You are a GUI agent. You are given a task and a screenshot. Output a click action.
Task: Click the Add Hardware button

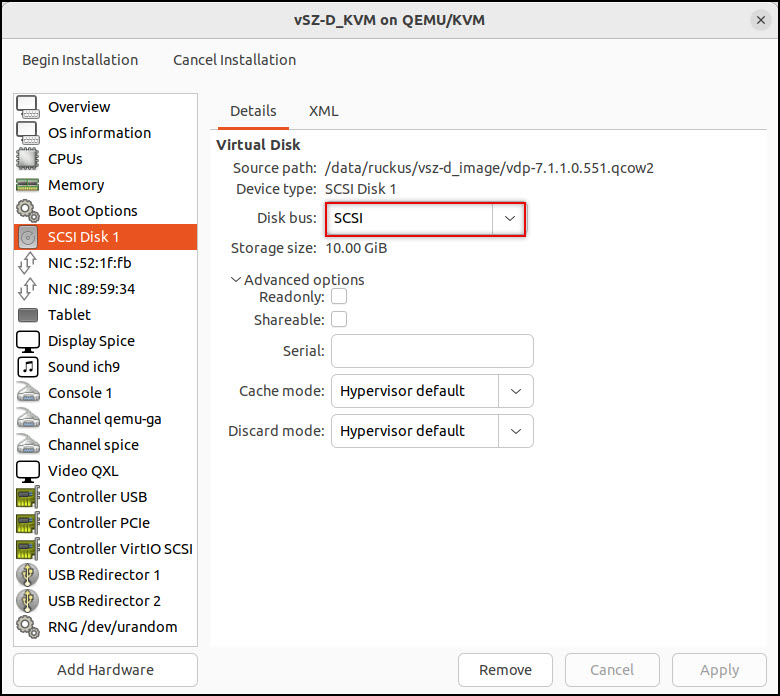click(105, 670)
